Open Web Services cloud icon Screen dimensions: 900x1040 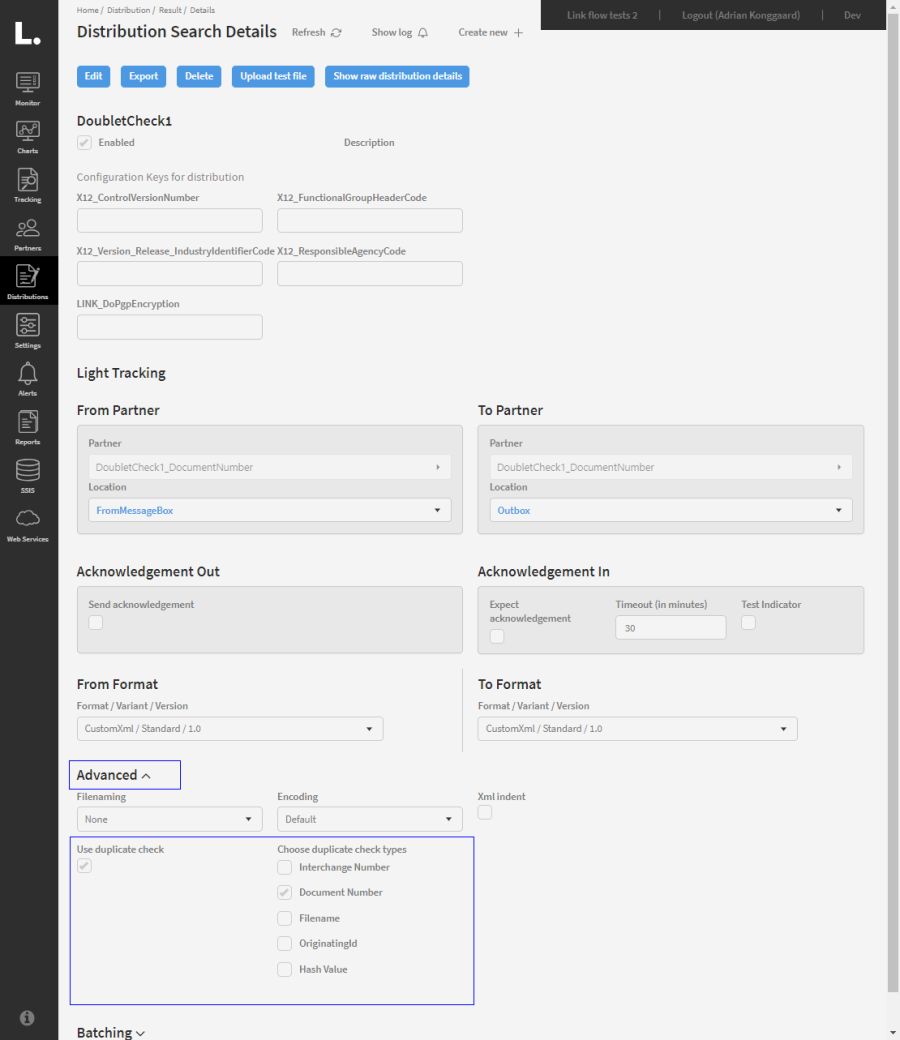pos(28,522)
